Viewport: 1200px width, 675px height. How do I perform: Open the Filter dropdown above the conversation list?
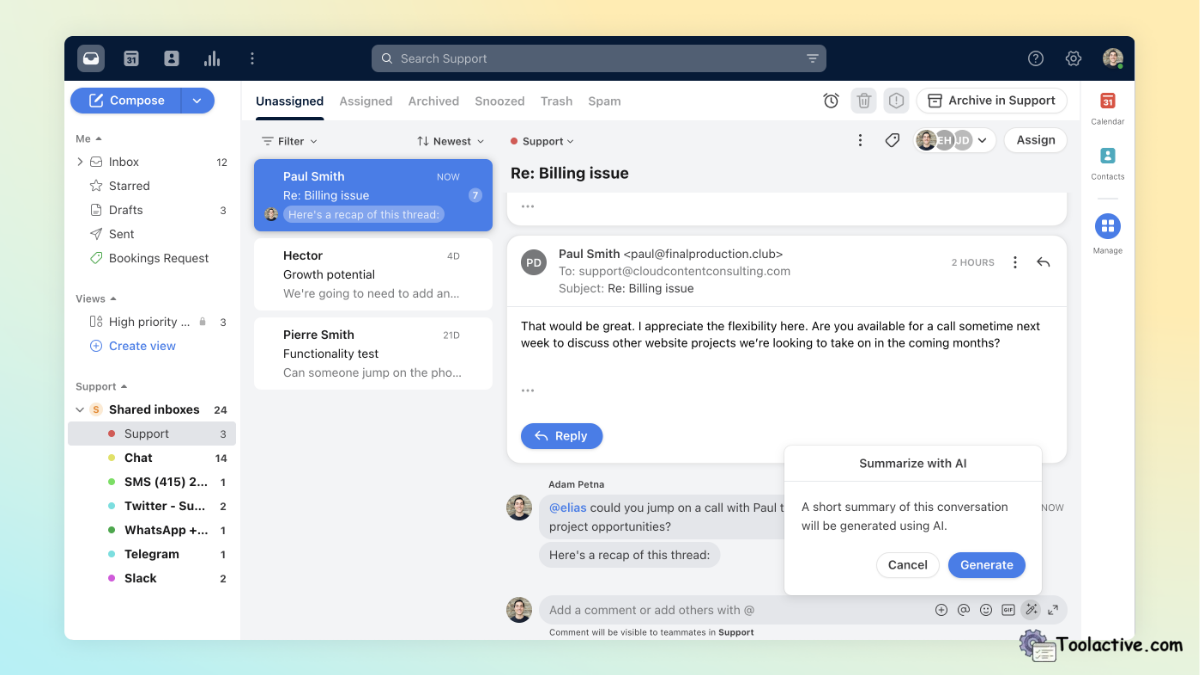coord(289,140)
